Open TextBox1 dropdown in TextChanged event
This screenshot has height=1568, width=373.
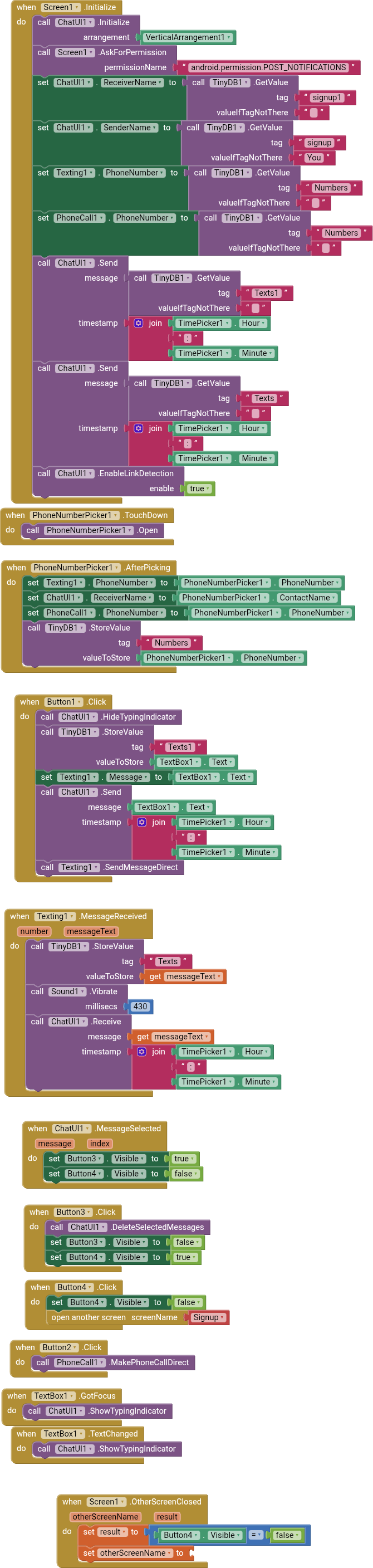63,1433
